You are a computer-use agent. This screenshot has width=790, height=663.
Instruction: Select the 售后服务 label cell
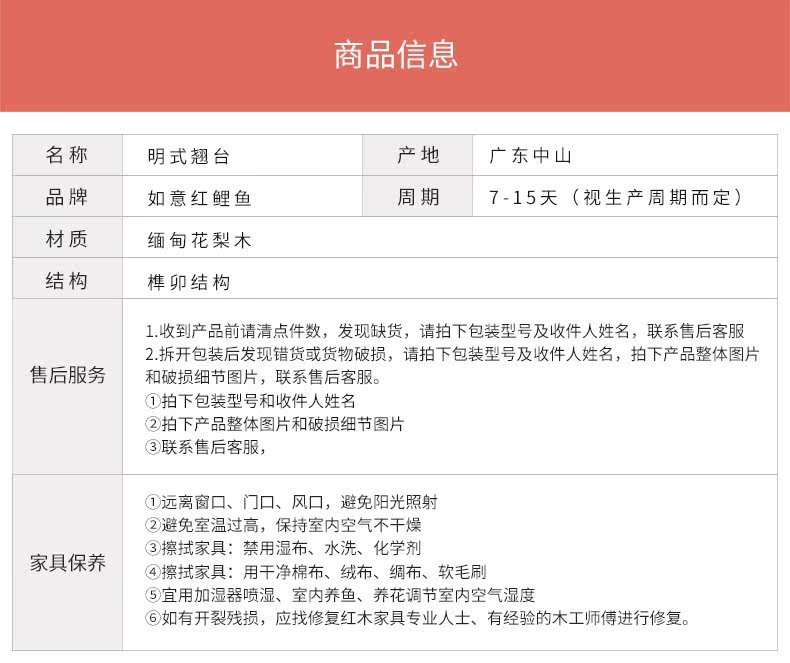tap(67, 386)
